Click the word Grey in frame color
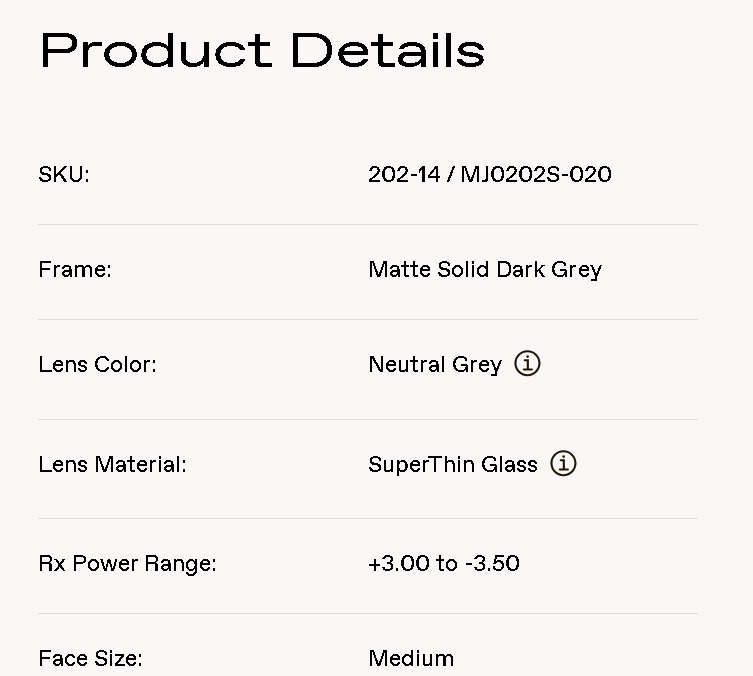The image size is (753, 676). coord(576,270)
